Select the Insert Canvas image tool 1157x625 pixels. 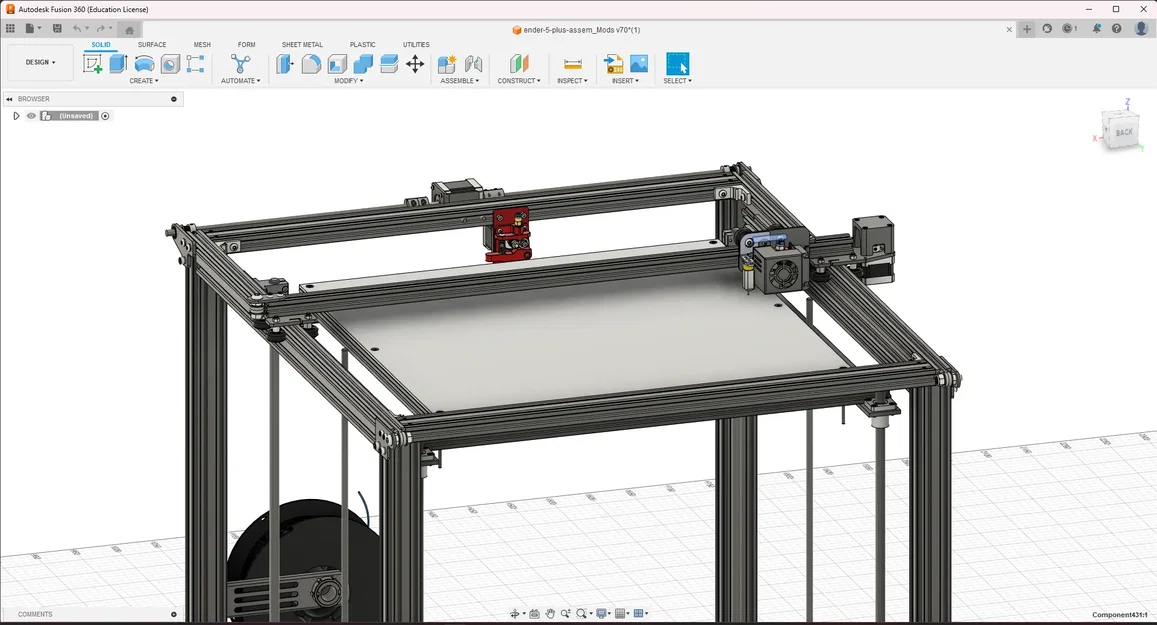pos(639,64)
